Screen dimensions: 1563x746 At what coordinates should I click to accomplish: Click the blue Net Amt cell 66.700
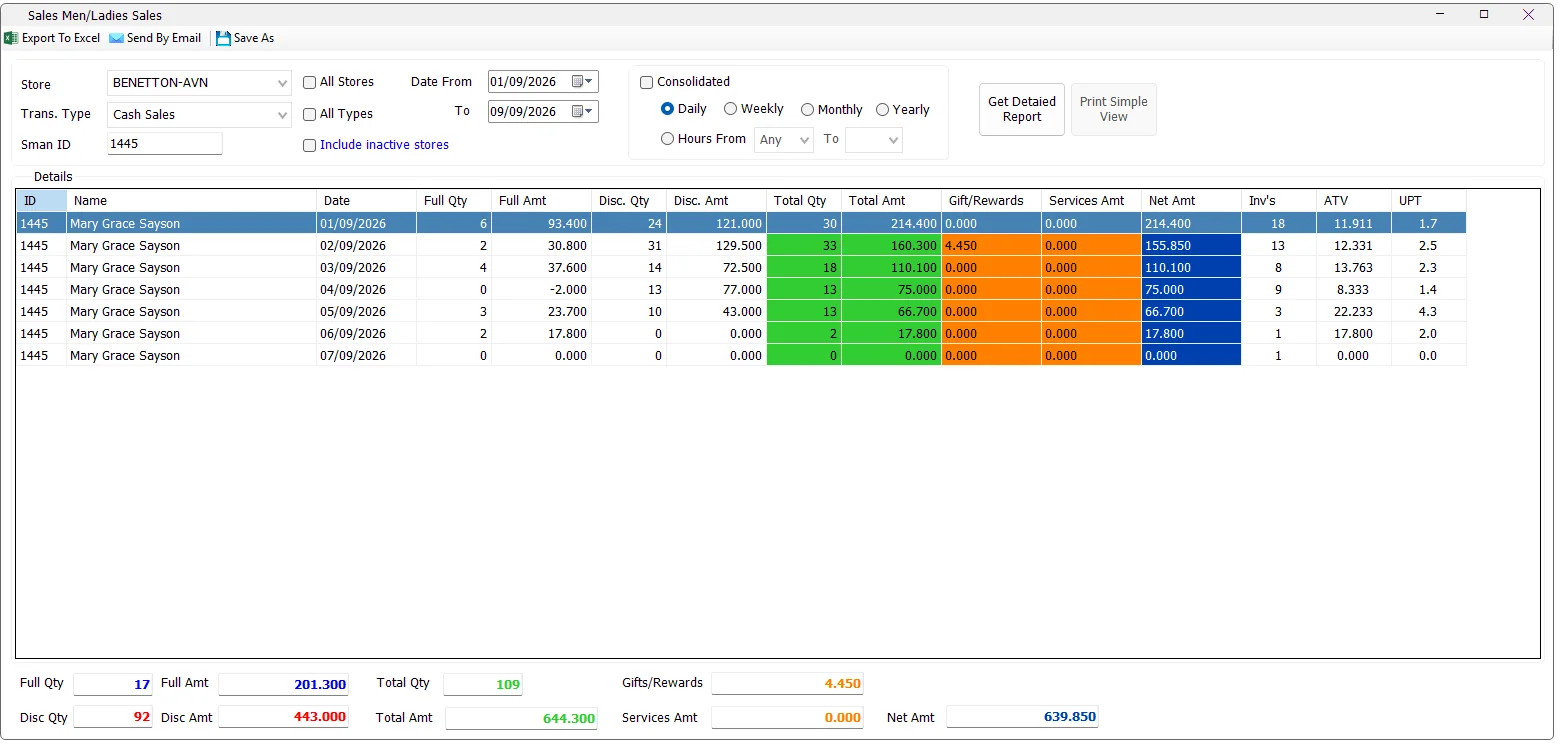click(1192, 312)
